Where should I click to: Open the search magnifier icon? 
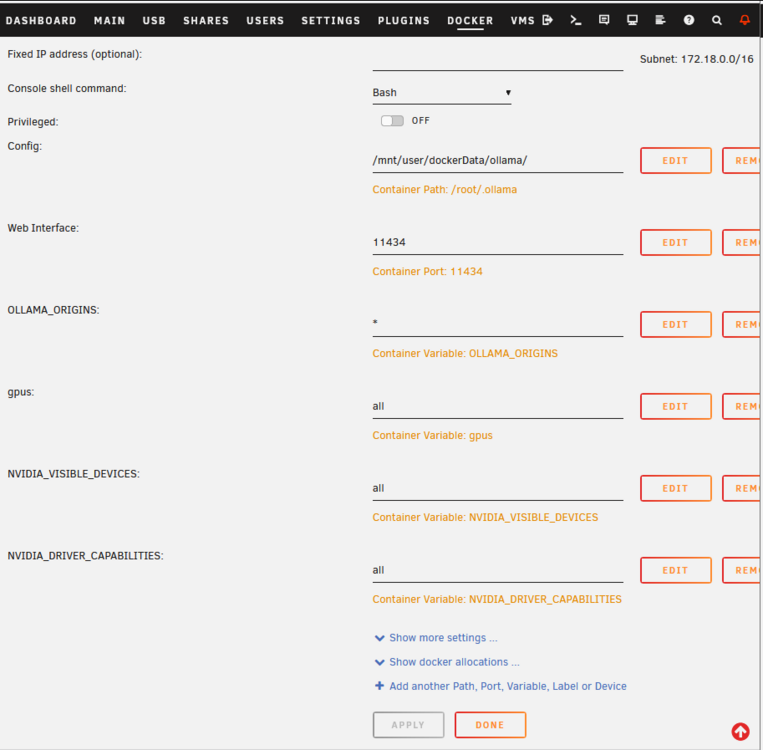tap(717, 20)
